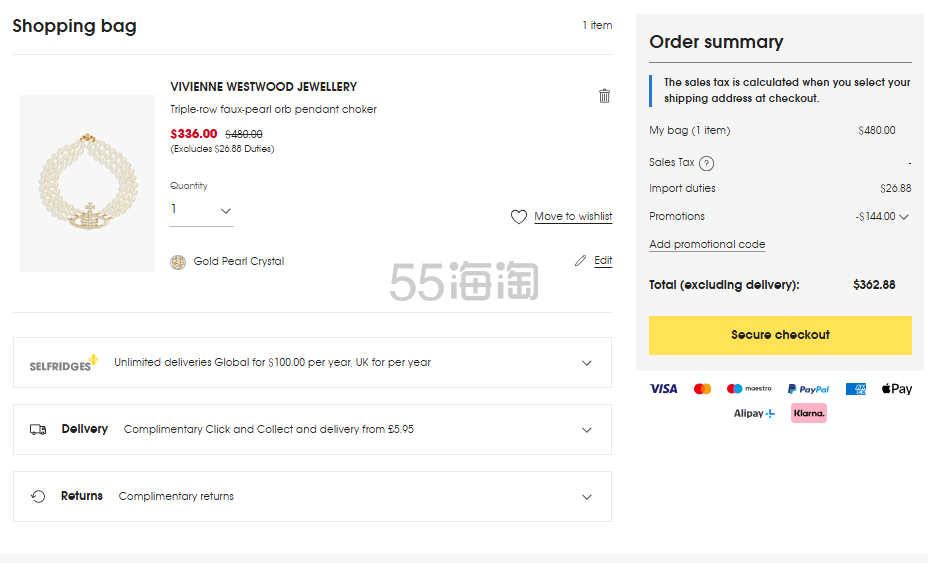Click the pencil edit icon
This screenshot has height=563, width=928.
coord(580,261)
